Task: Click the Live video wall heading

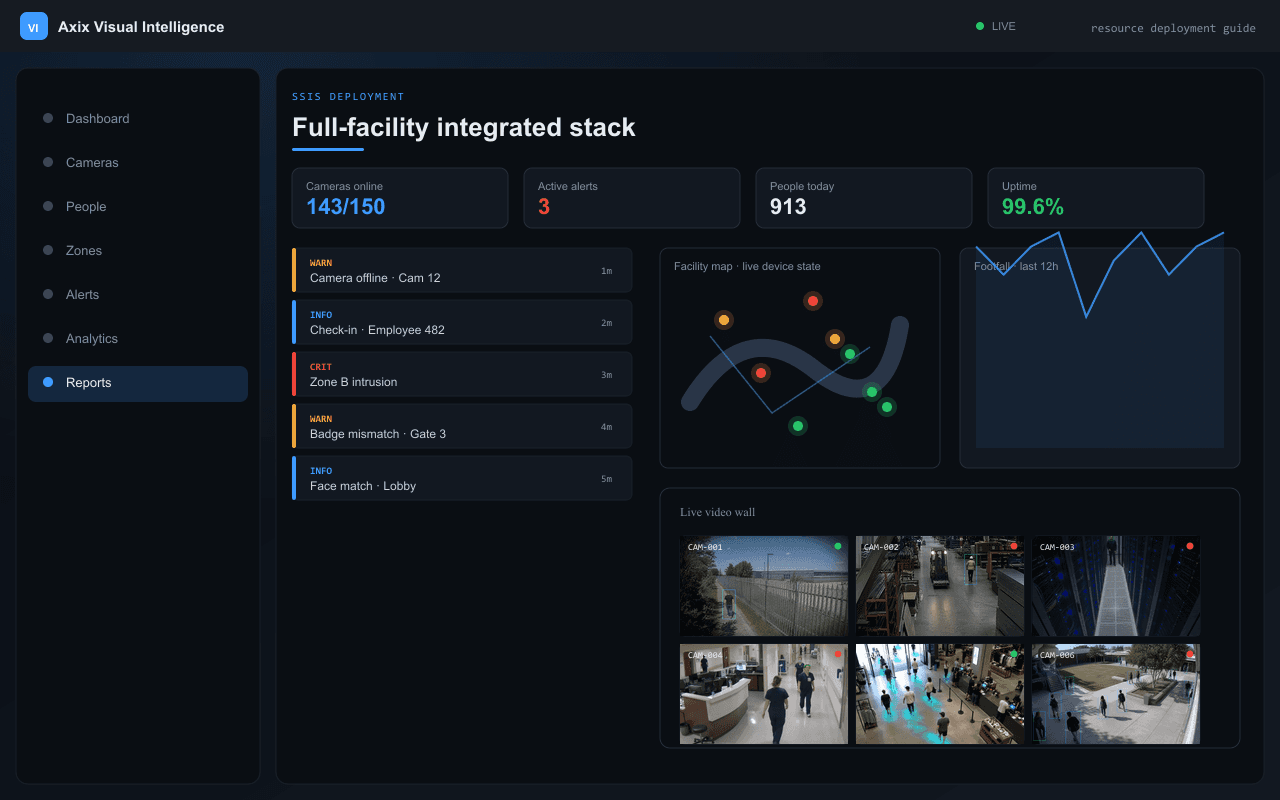Action: pos(718,512)
